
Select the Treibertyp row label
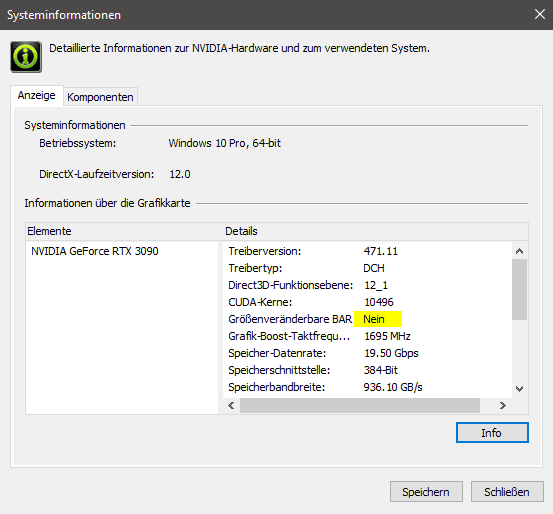tap(255, 268)
